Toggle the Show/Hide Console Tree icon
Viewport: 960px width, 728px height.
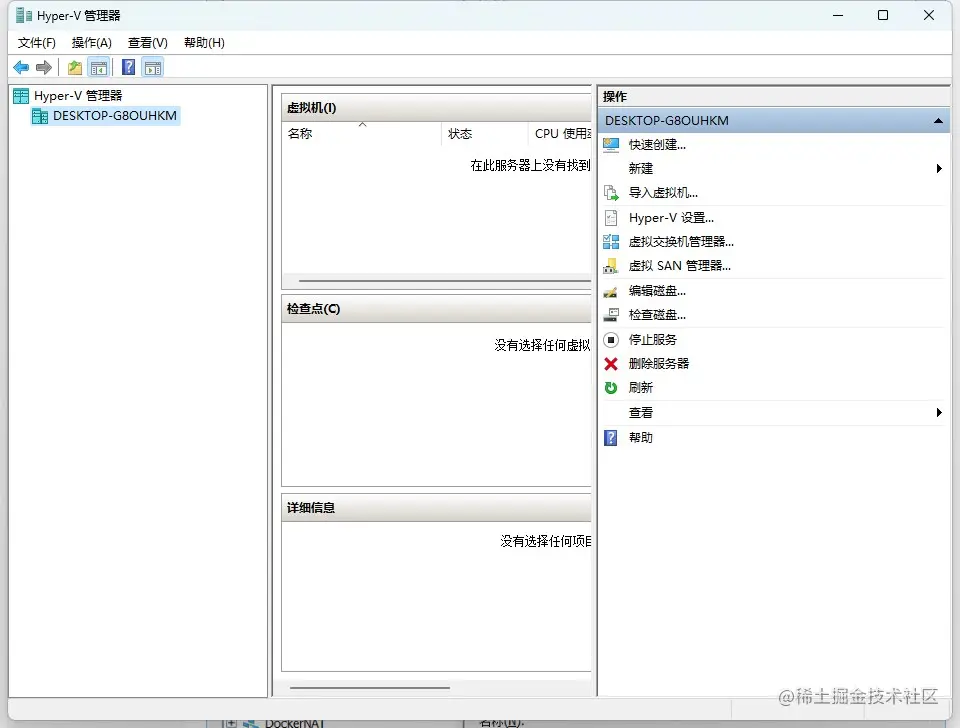[99, 67]
